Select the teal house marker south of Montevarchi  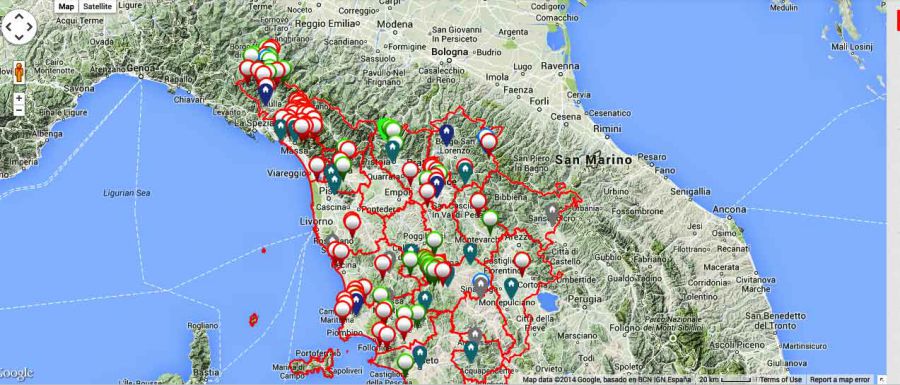(x=470, y=253)
